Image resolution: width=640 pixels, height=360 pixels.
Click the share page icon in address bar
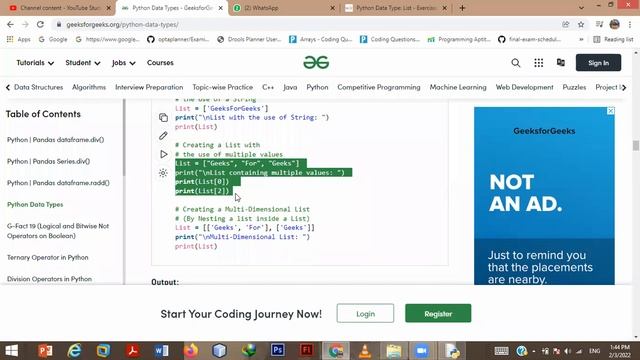pyautogui.click(x=566, y=24)
